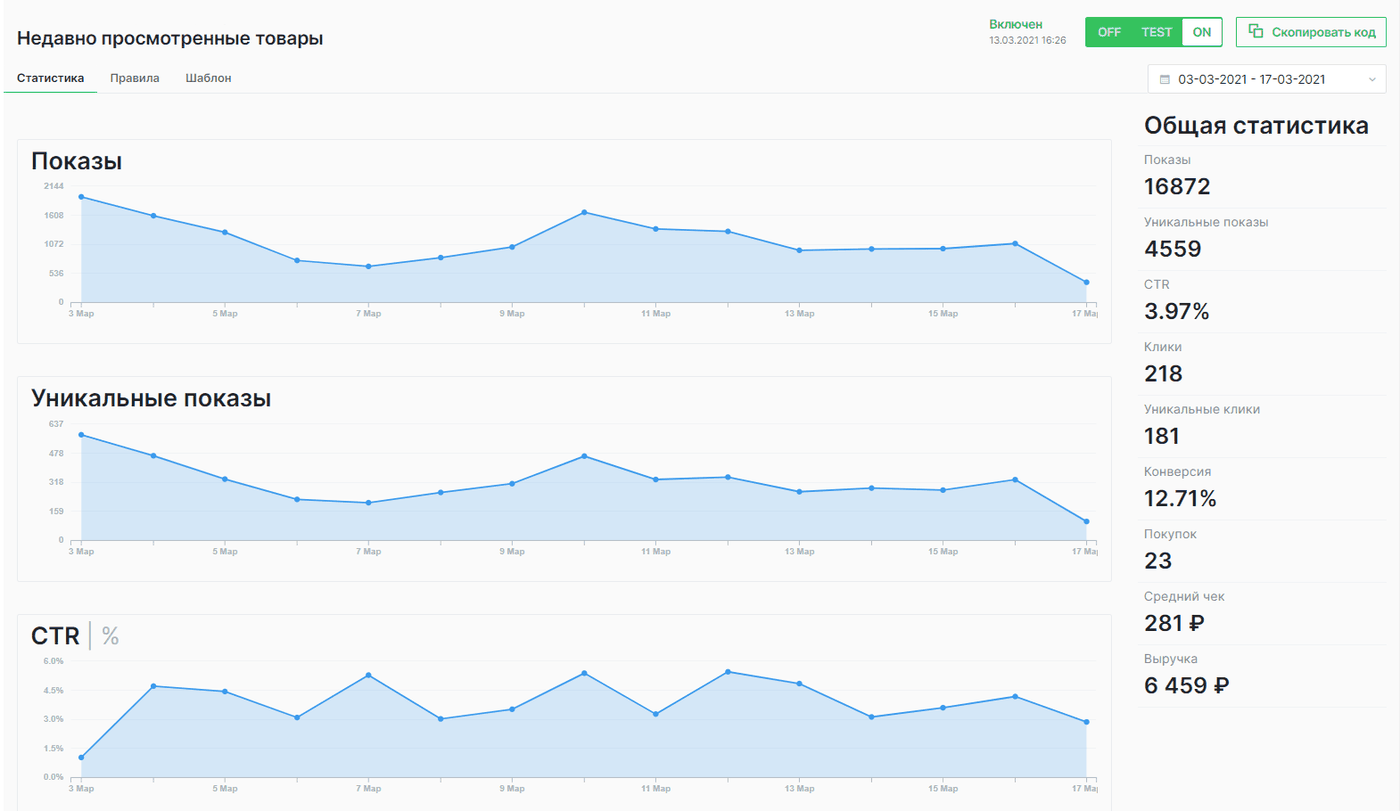
Task: Click the % sign beside the CTR heading
Action: tap(110, 636)
